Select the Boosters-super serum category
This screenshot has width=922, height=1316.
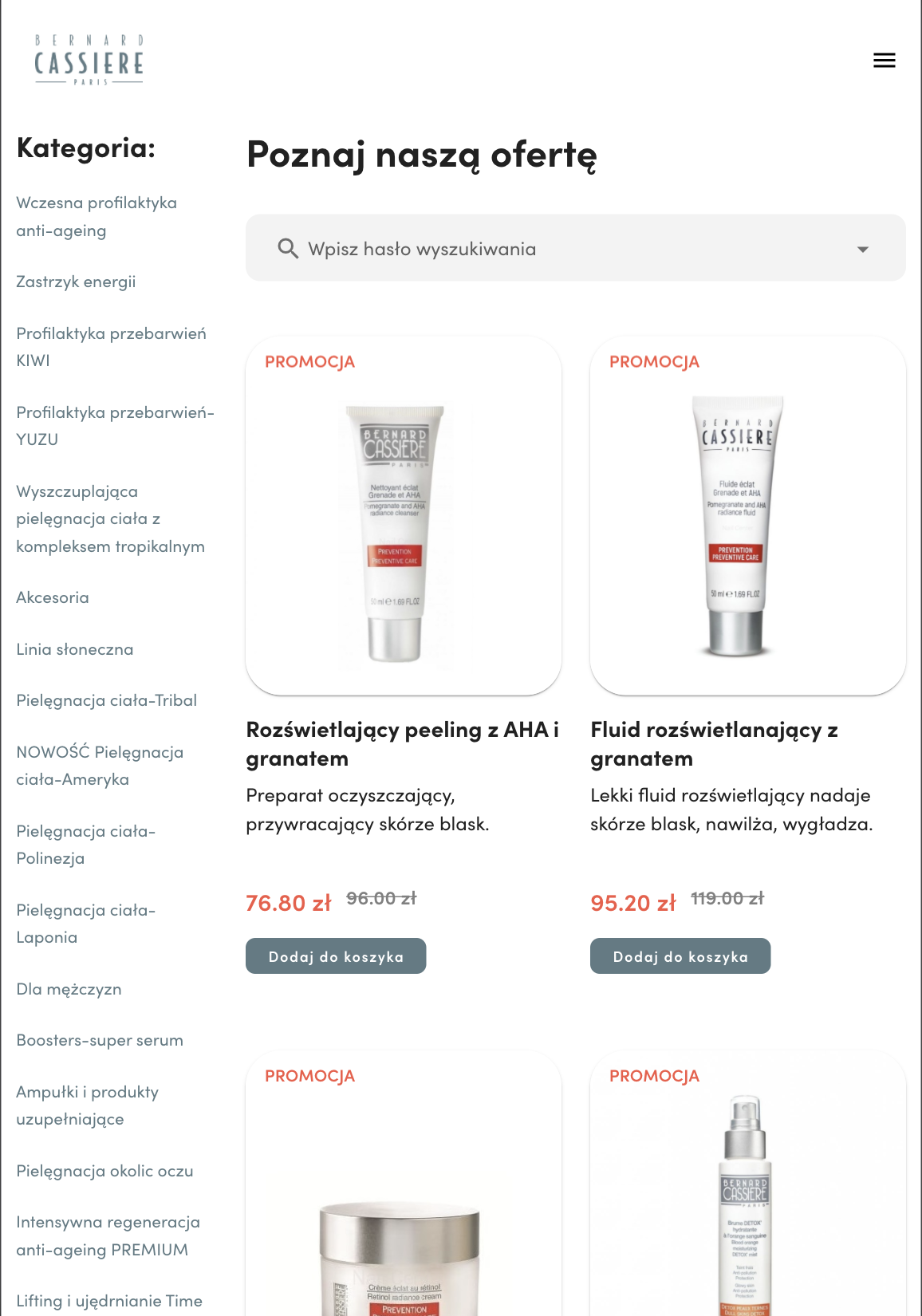point(100,1040)
